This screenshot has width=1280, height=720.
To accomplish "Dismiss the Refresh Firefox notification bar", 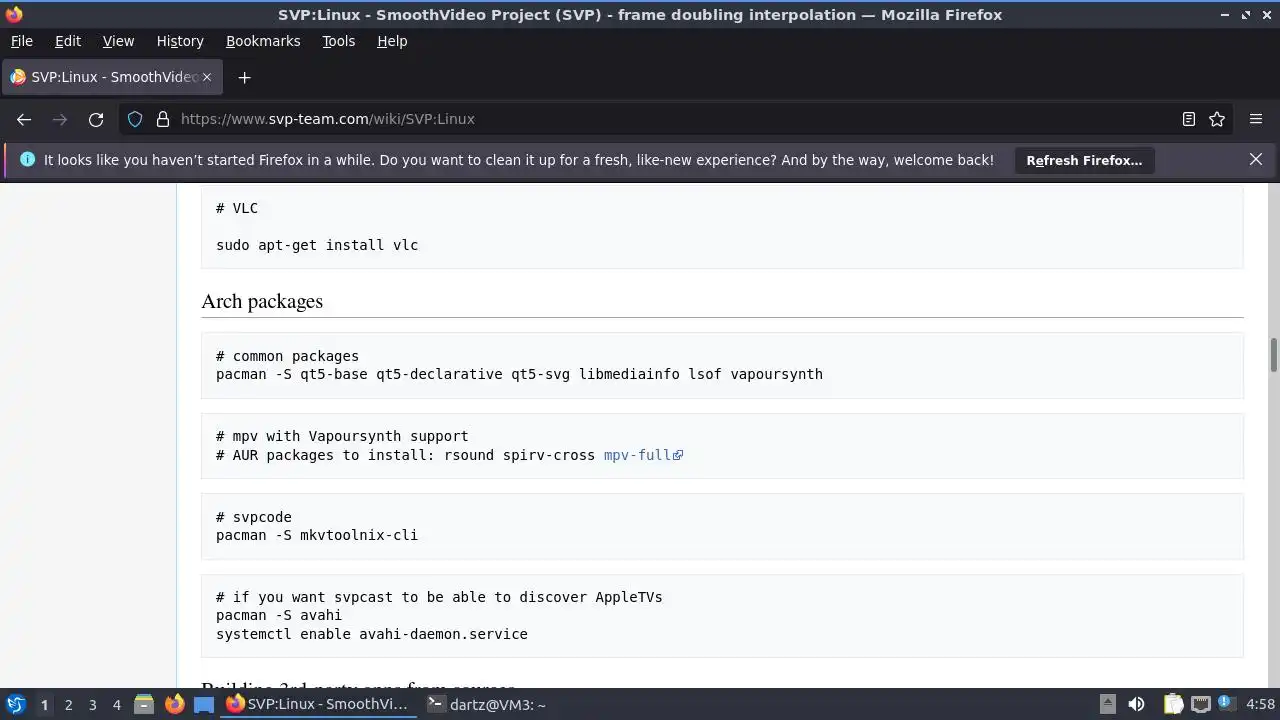I will tap(1256, 160).
